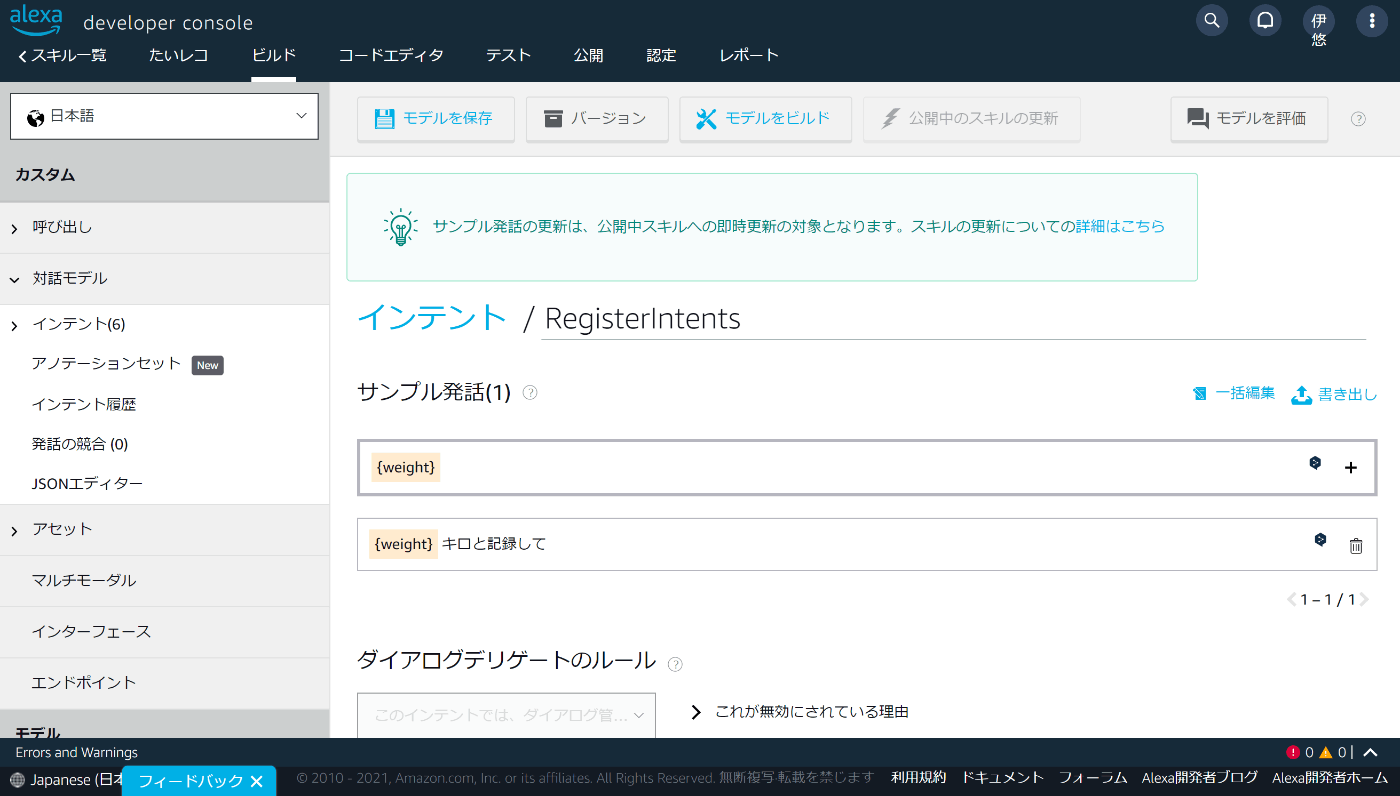This screenshot has width=1400, height=796.
Task: Click the help icon beside モデルを評価
Action: (1358, 119)
